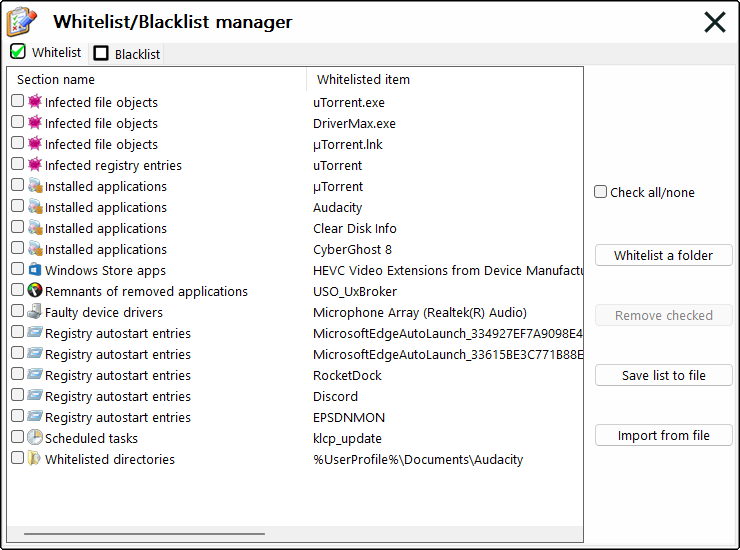Tick checkbox for Discord autostart entry

tap(17, 395)
